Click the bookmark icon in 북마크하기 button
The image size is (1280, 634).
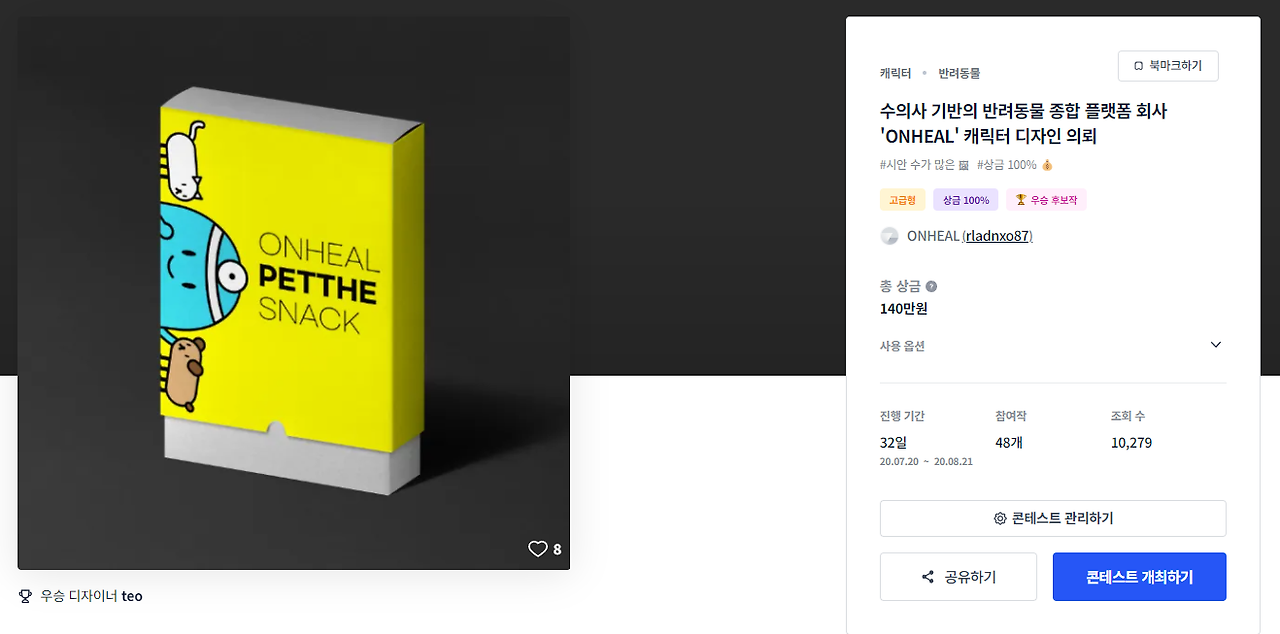(x=1138, y=66)
